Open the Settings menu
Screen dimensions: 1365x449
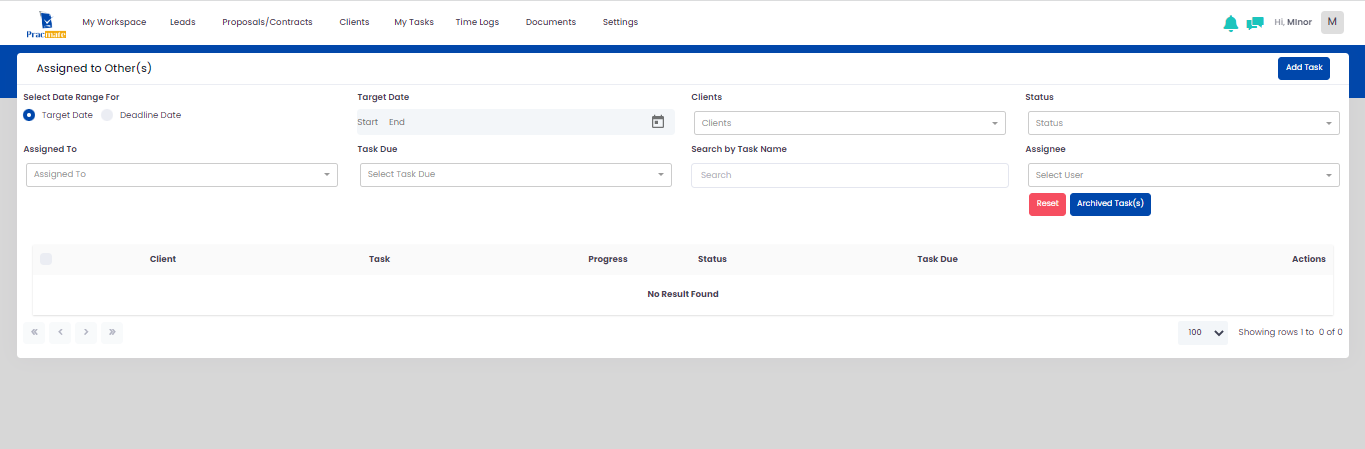click(x=620, y=22)
